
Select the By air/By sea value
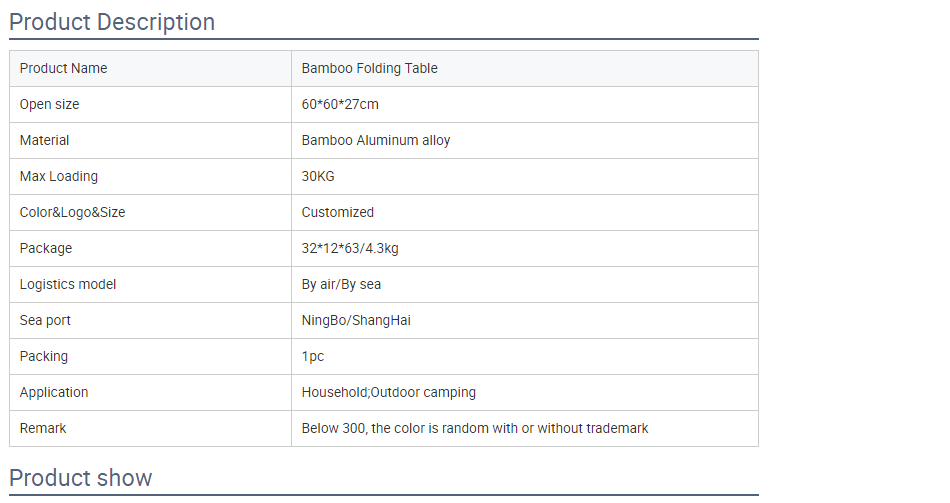pos(341,284)
